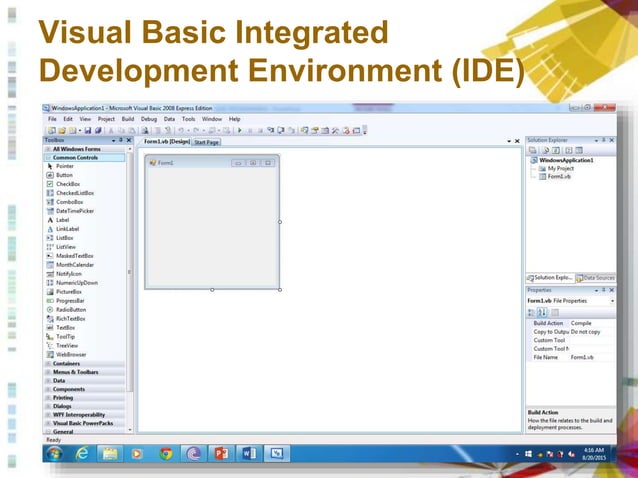638x478 pixels.
Task: Select Form1.vb in Solution Explorer
Action: coord(559,176)
